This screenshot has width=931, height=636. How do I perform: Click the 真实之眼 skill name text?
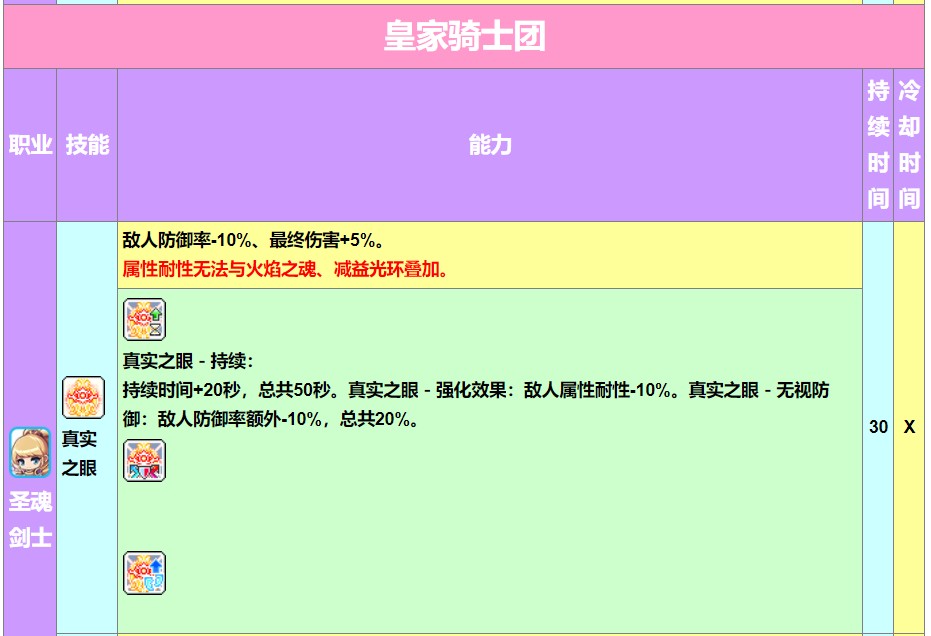coord(79,453)
